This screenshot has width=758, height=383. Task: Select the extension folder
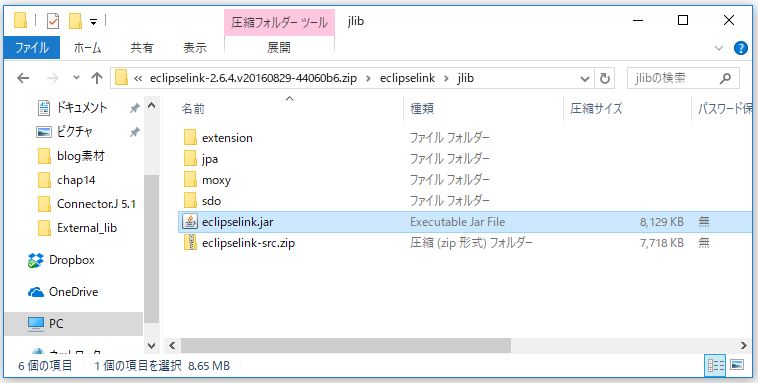[227, 138]
